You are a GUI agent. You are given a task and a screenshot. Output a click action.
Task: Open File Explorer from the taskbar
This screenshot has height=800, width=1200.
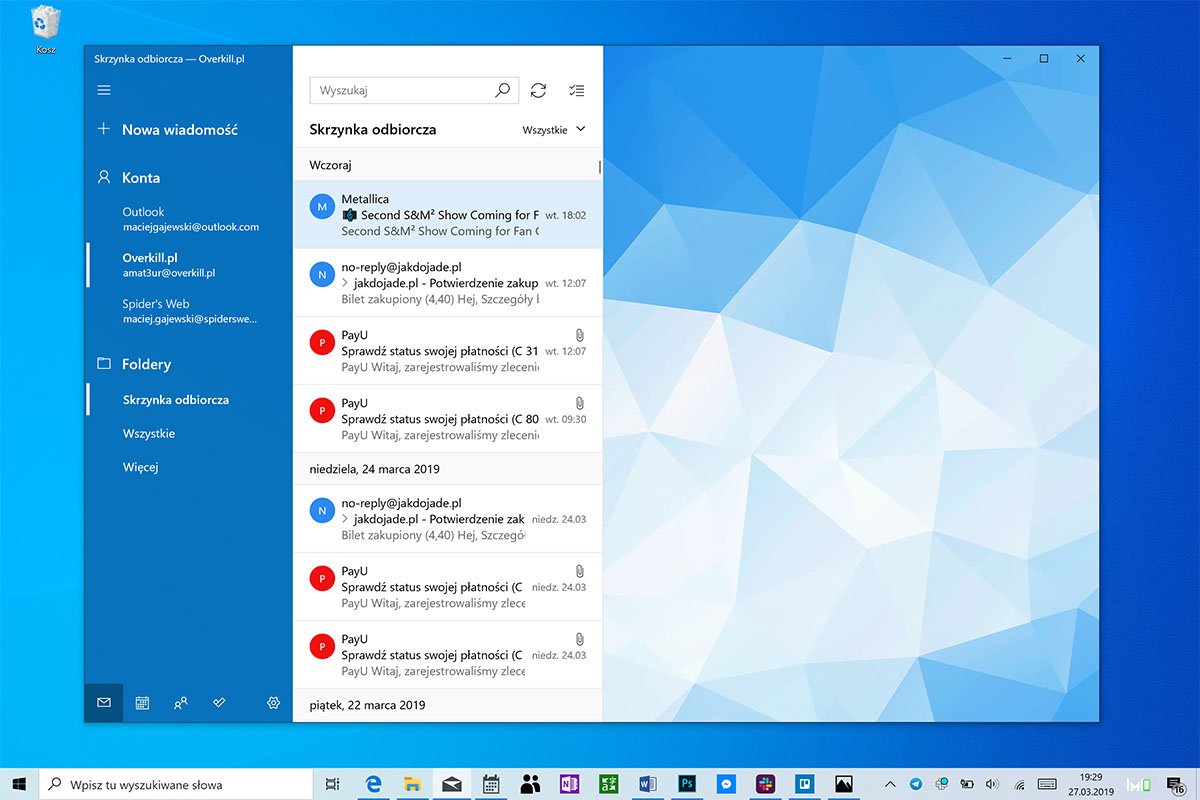click(413, 784)
